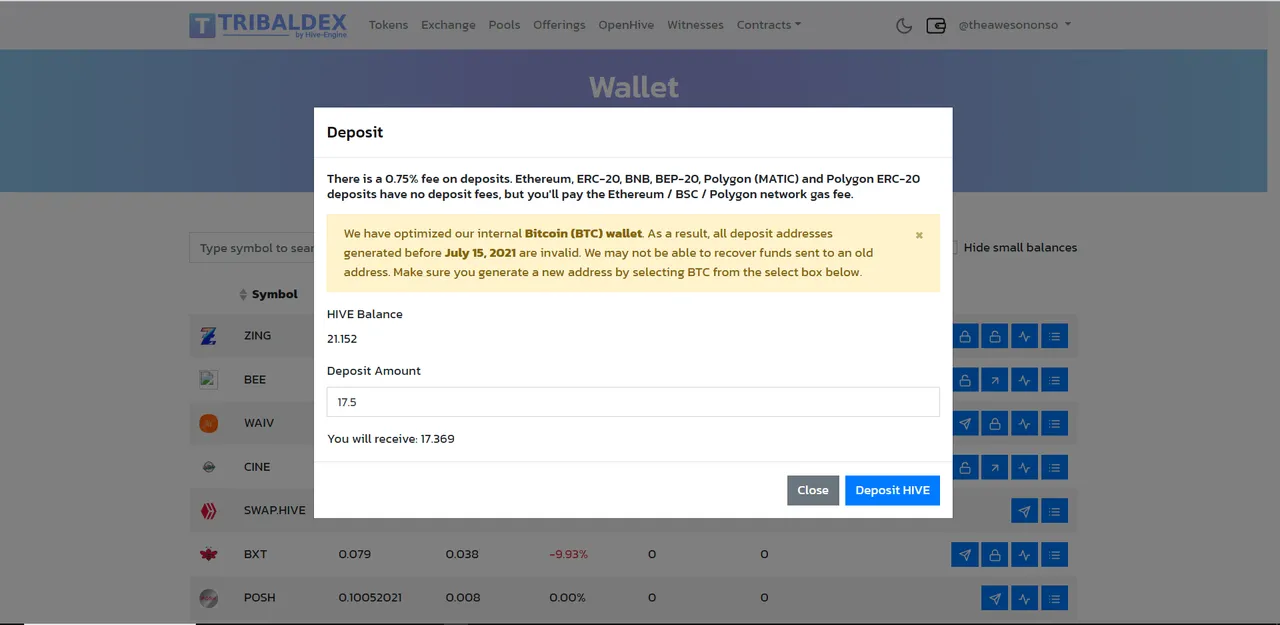
Task: Click the stake lock icon for BXT
Action: pos(994,554)
